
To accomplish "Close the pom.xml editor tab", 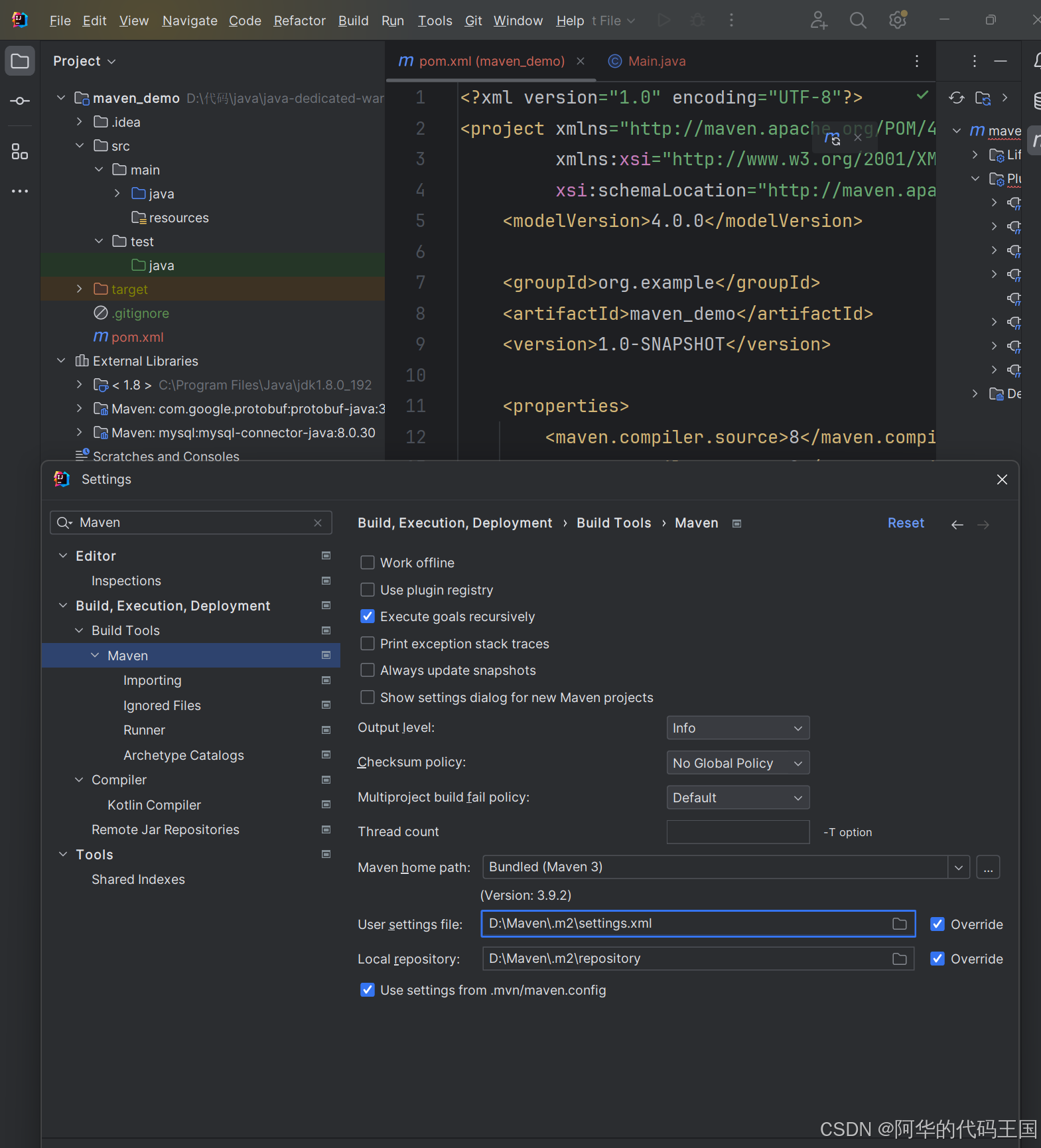I will click(x=581, y=61).
